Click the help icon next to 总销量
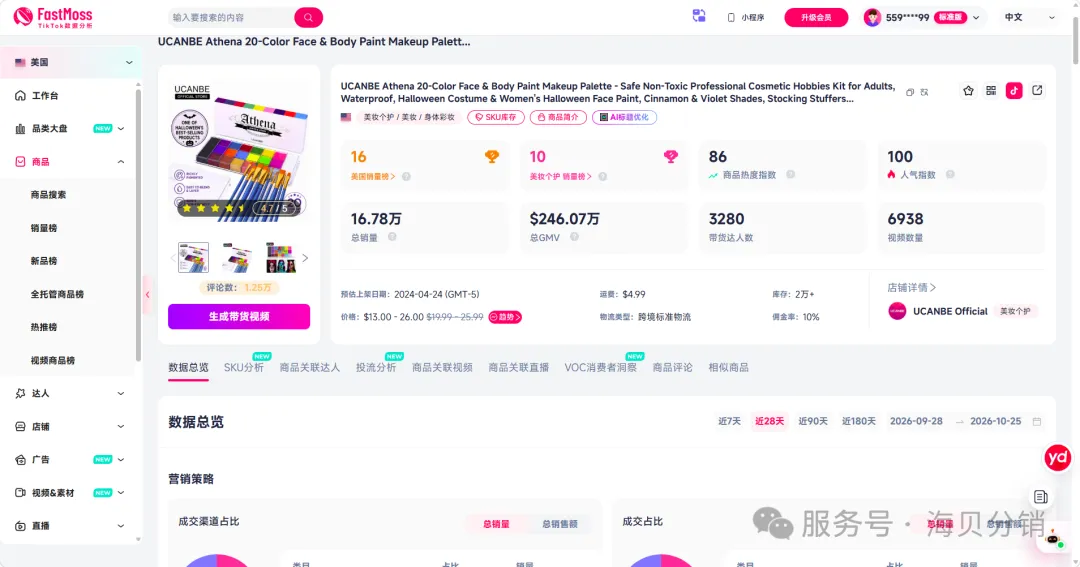The image size is (1080, 567). tap(392, 237)
